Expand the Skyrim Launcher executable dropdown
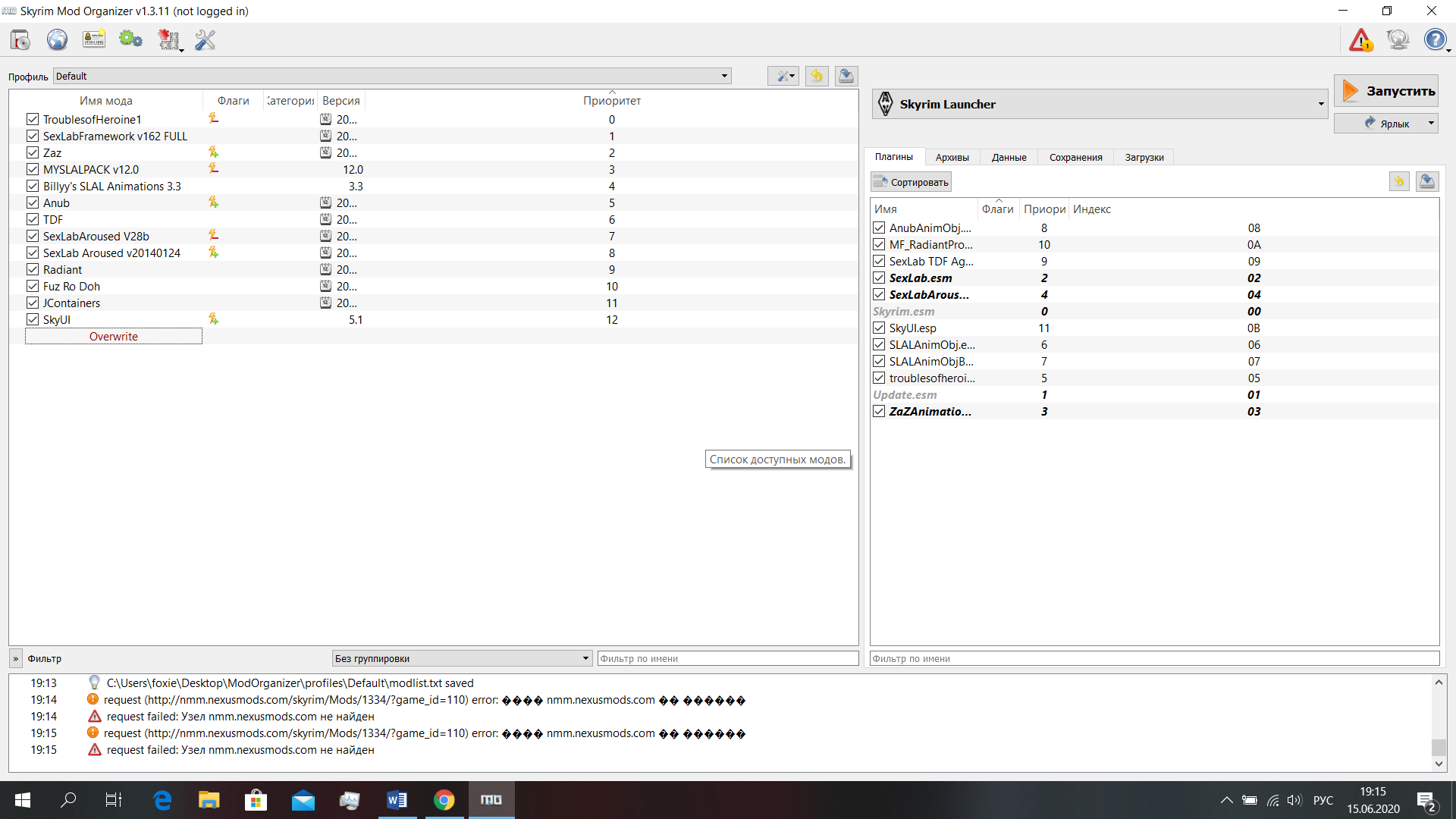Screen dimensions: 1456x819 pos(1100,104)
